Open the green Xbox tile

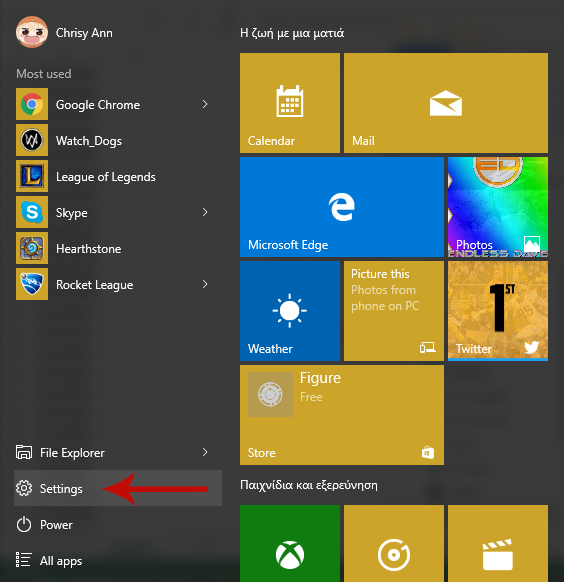point(290,543)
